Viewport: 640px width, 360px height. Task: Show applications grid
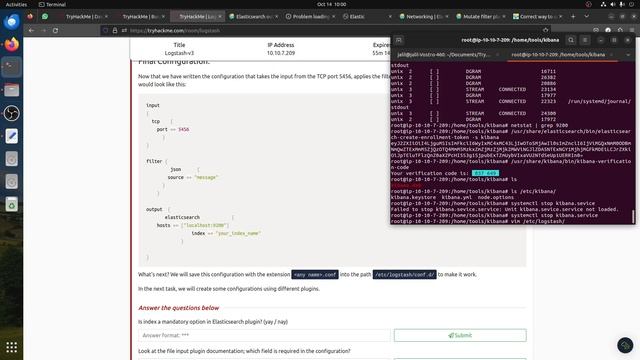click(11, 347)
